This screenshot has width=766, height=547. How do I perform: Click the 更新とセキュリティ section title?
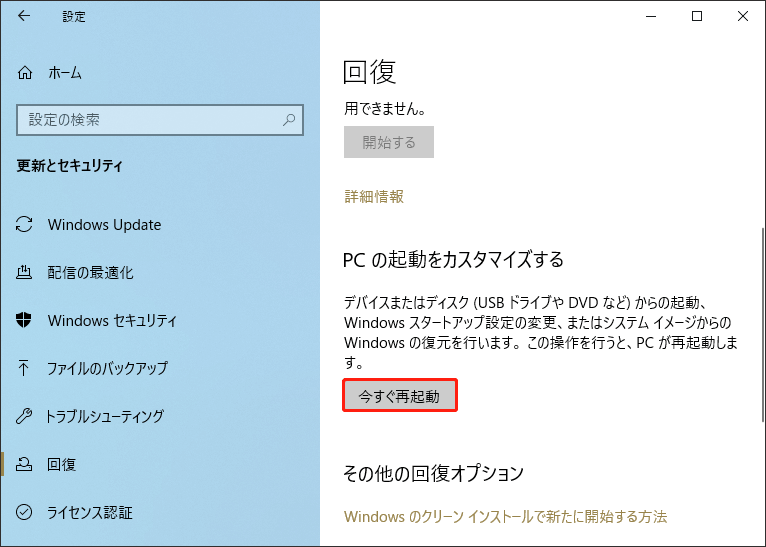pos(69,166)
